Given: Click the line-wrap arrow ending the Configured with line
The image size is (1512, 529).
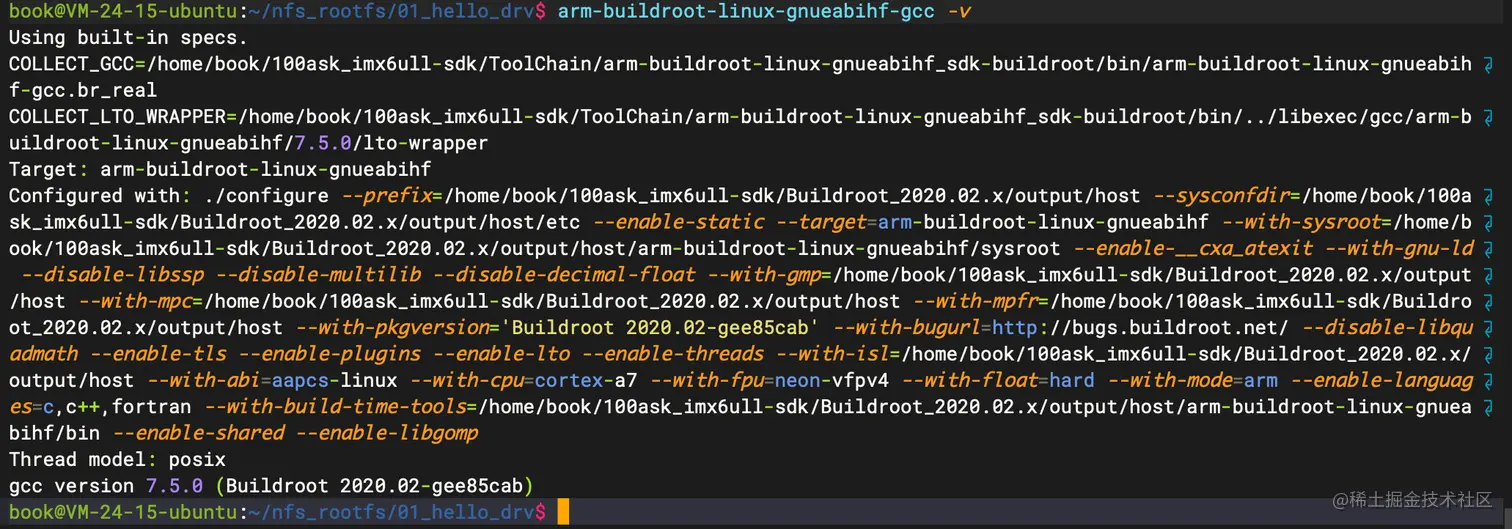Looking at the screenshot, I should click(x=1490, y=196).
